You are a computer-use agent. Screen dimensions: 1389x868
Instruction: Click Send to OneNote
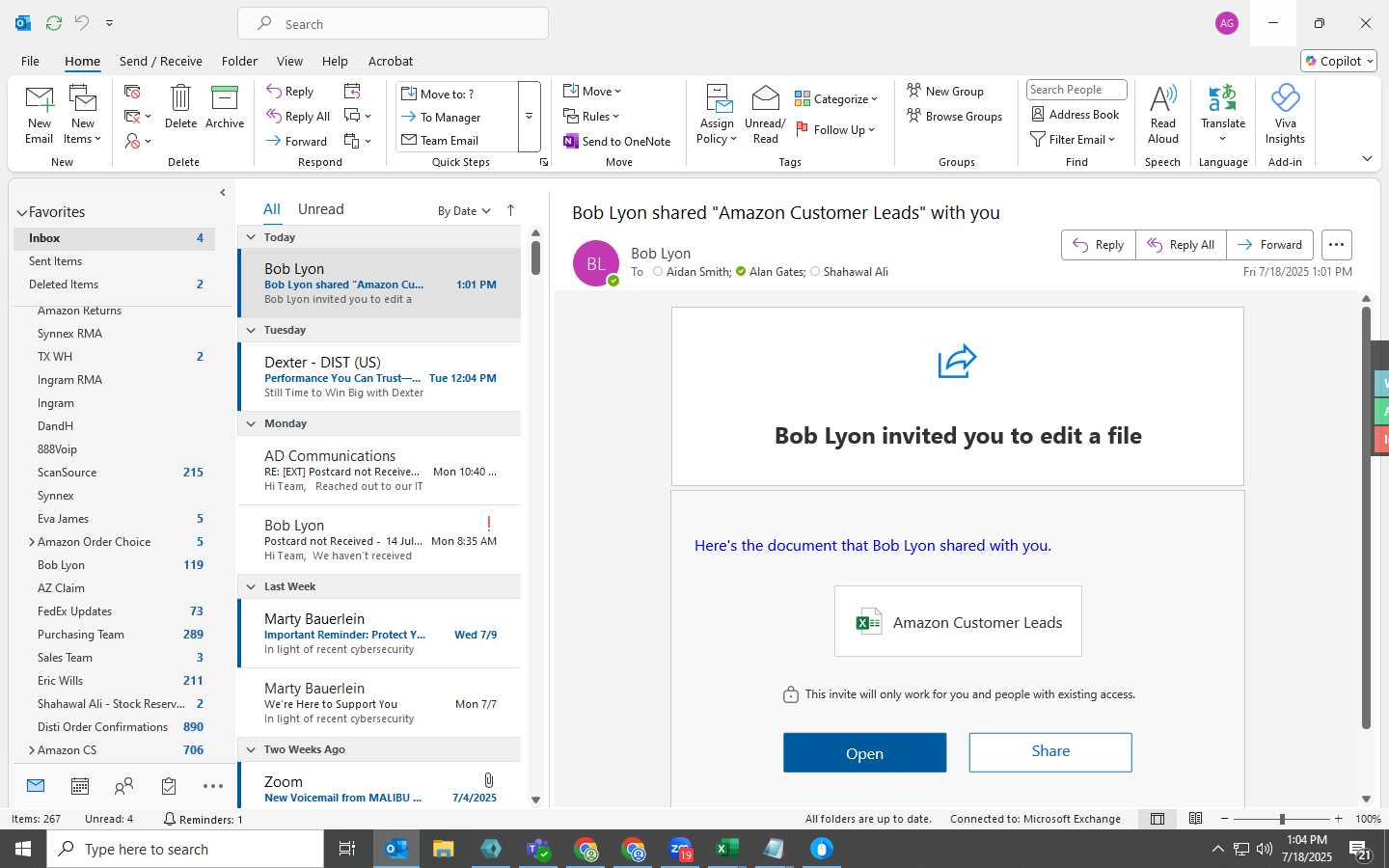coord(617,141)
